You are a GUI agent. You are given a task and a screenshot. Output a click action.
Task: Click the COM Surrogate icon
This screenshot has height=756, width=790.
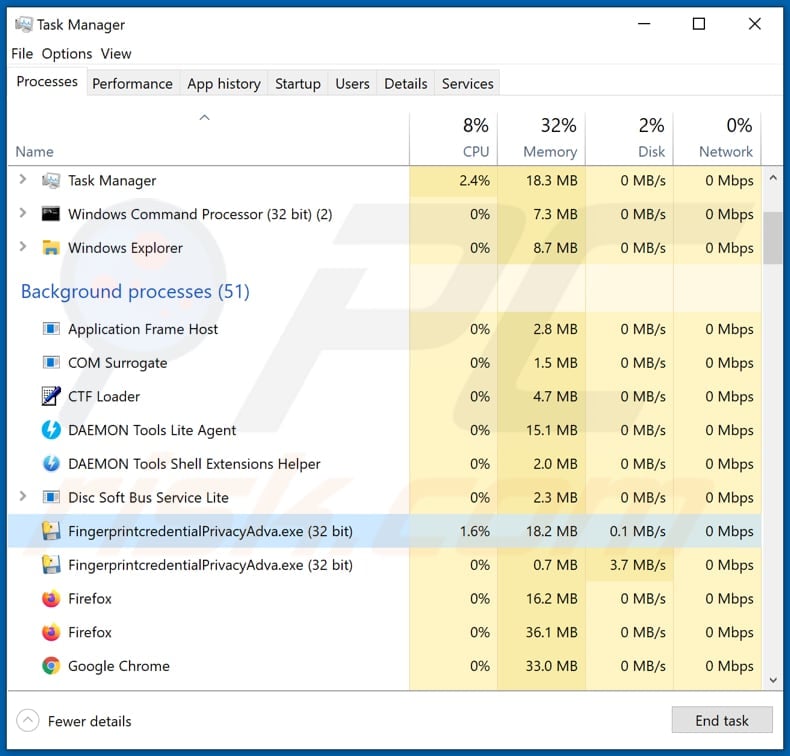pyautogui.click(x=51, y=363)
